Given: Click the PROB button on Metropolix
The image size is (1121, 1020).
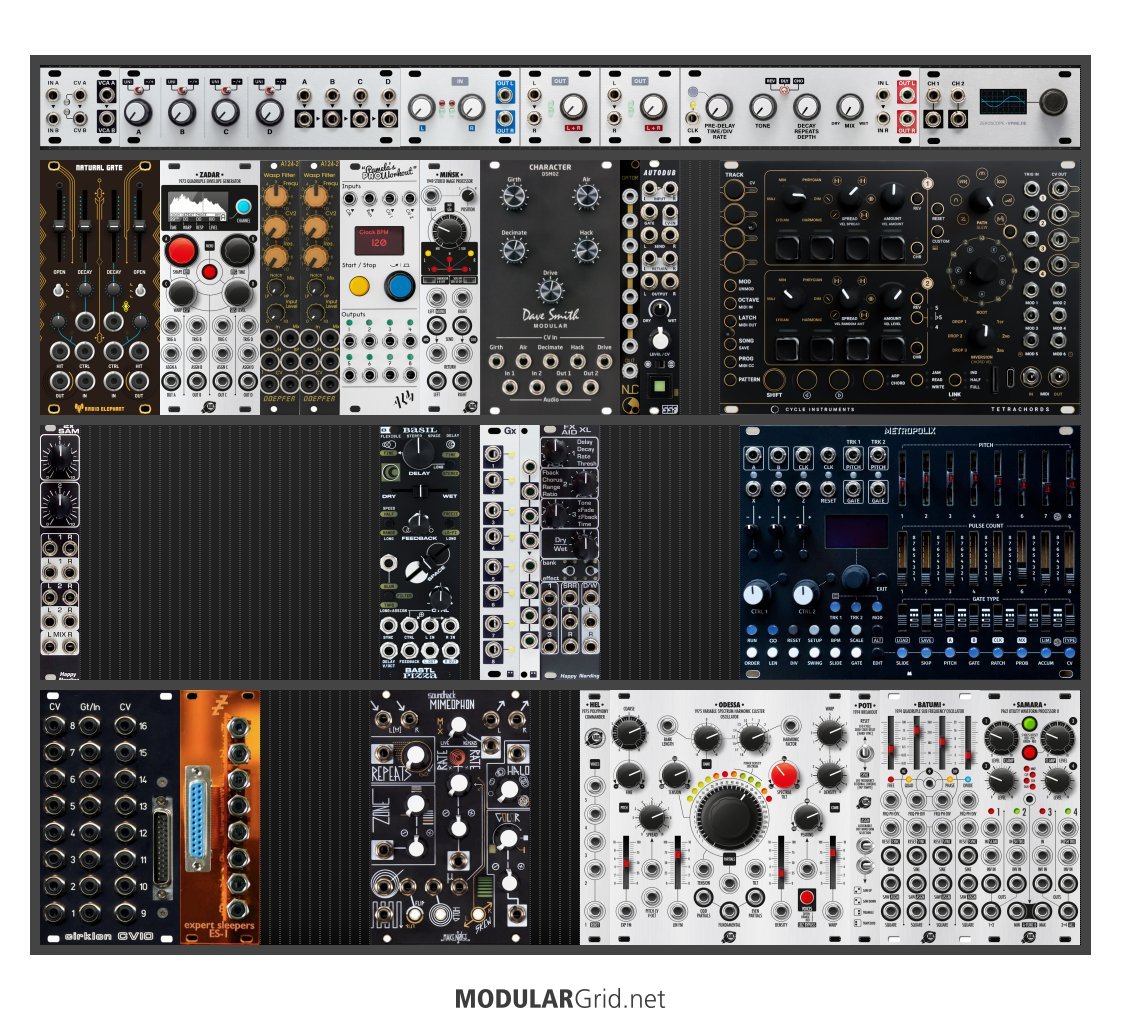Looking at the screenshot, I should click(1021, 653).
